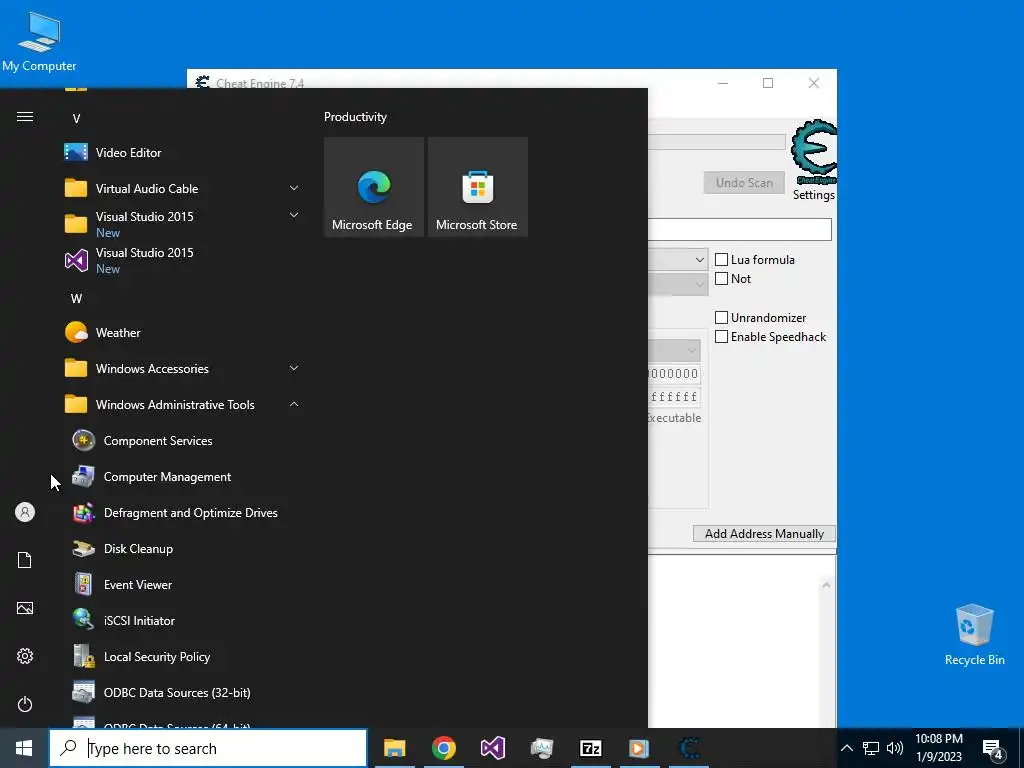Open the media player taskbar icon

coord(639,748)
